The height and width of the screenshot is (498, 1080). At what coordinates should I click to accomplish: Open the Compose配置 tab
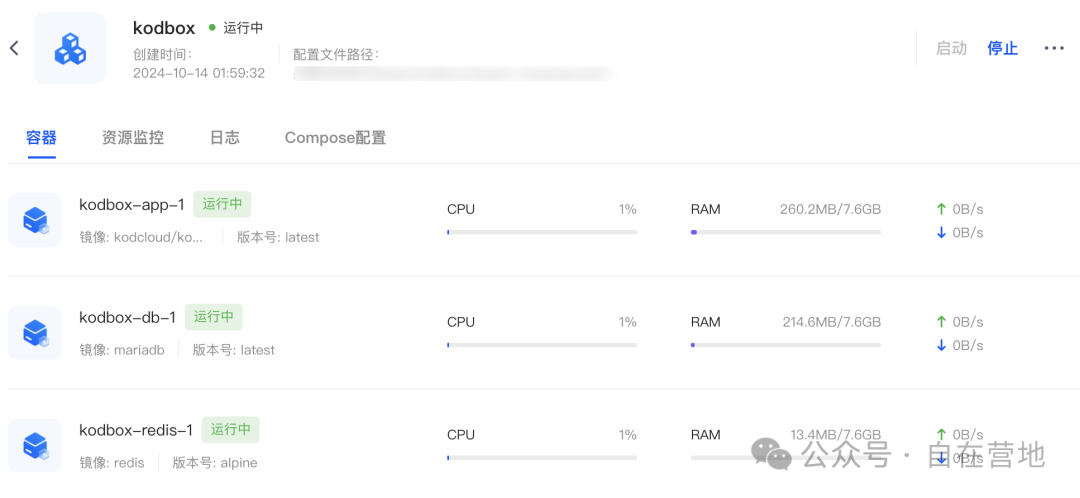click(x=335, y=138)
